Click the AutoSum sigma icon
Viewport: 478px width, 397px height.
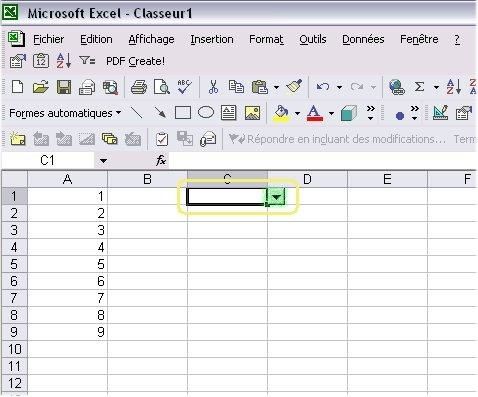pos(420,87)
